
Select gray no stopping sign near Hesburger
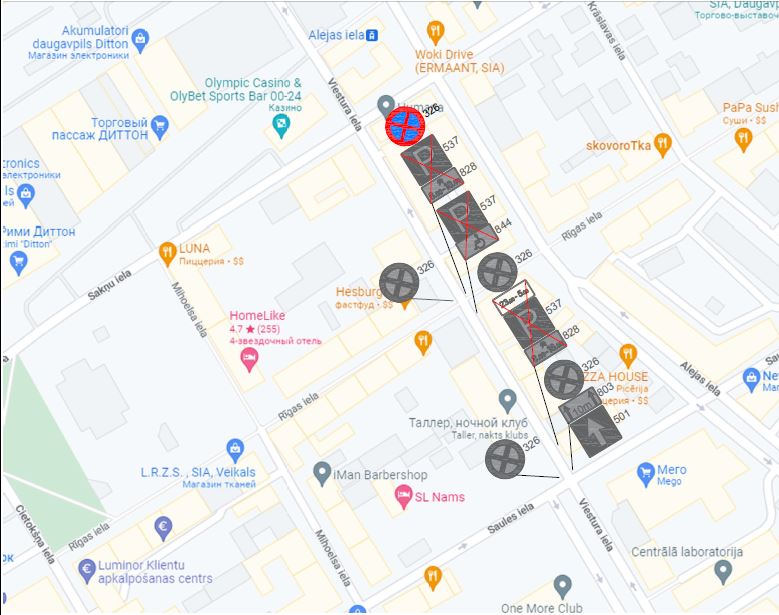pos(399,283)
